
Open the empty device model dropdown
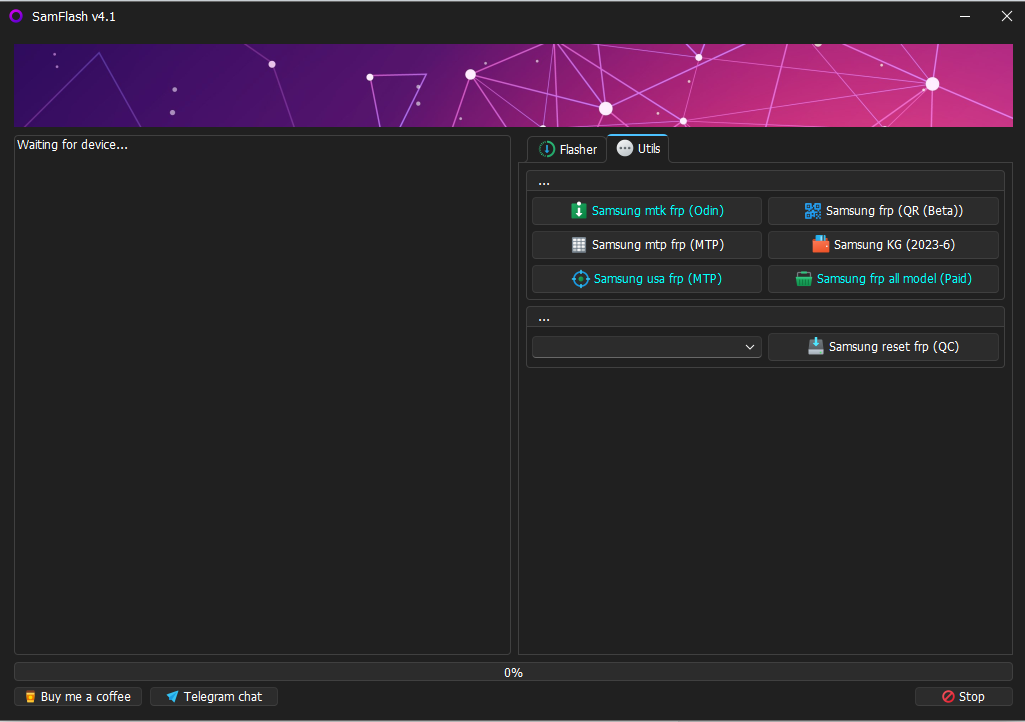[x=646, y=346]
